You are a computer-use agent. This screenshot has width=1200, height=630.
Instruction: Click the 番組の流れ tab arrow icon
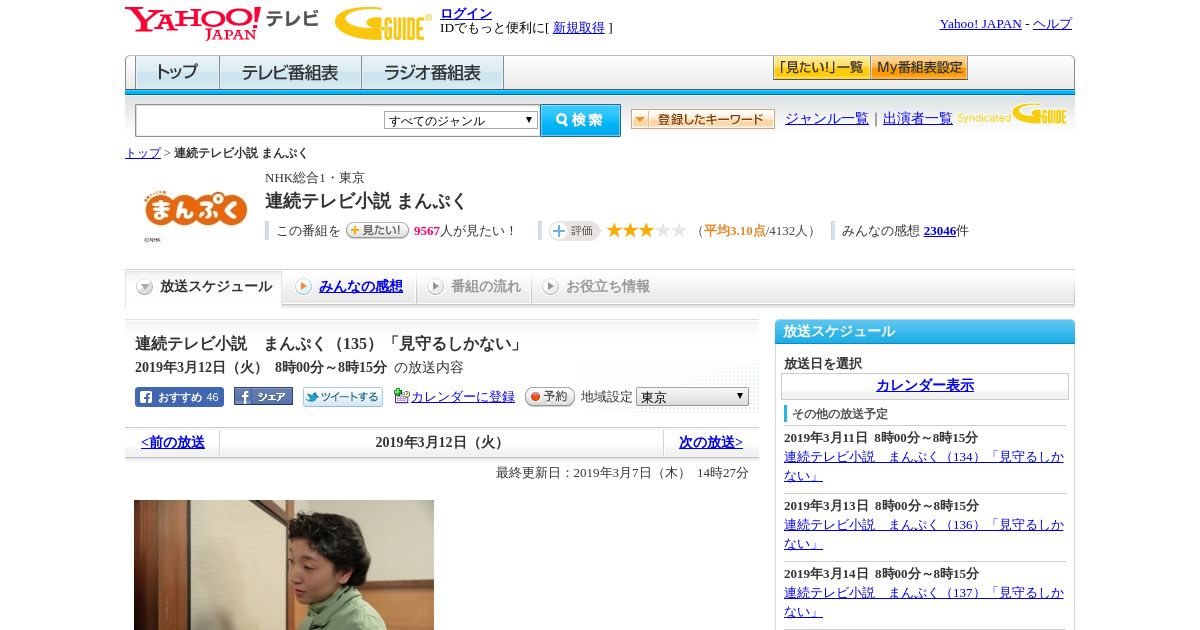[x=435, y=287]
